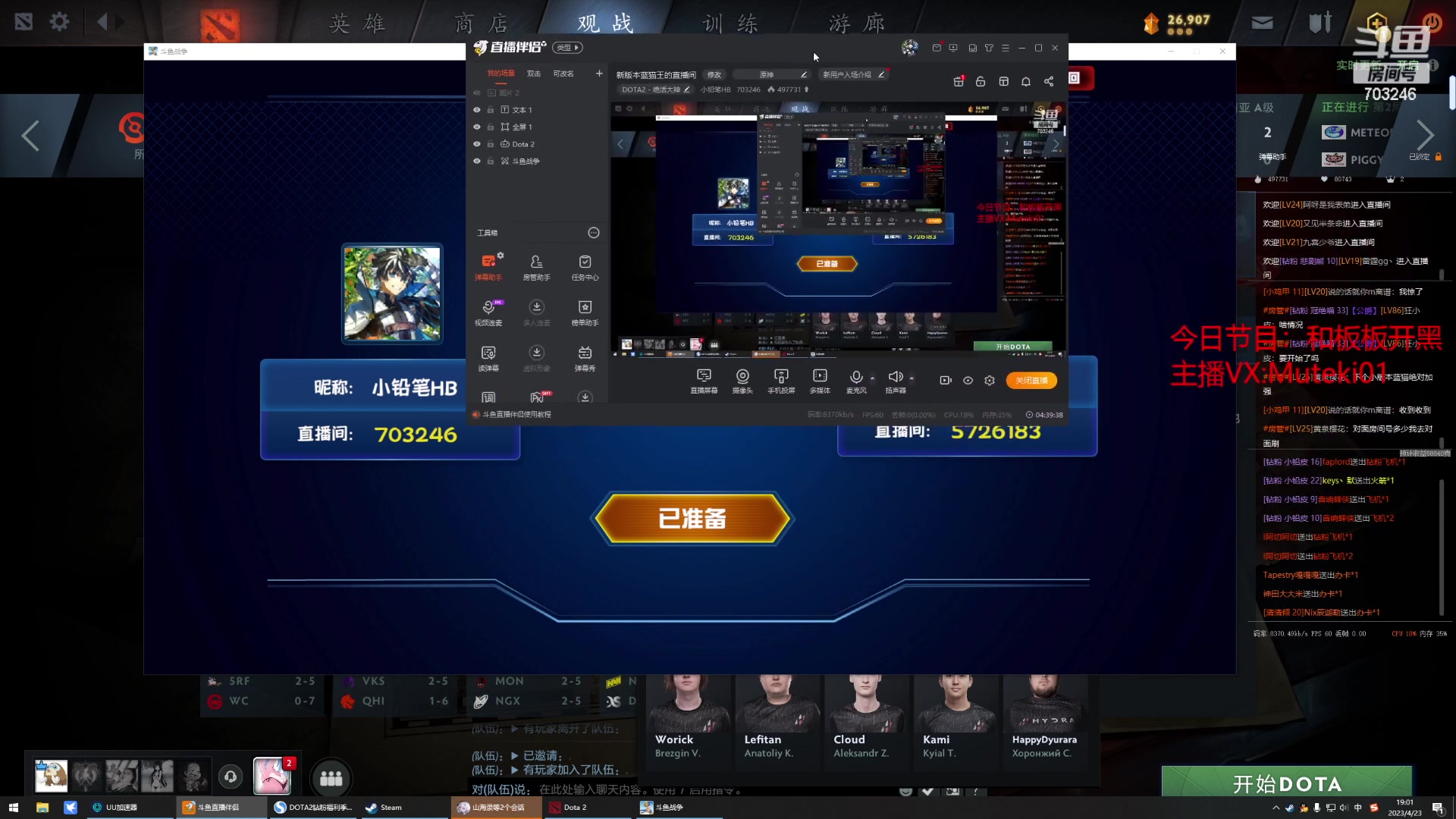Switch to 可改名 scene tab
1456x819 pixels.
(x=563, y=74)
